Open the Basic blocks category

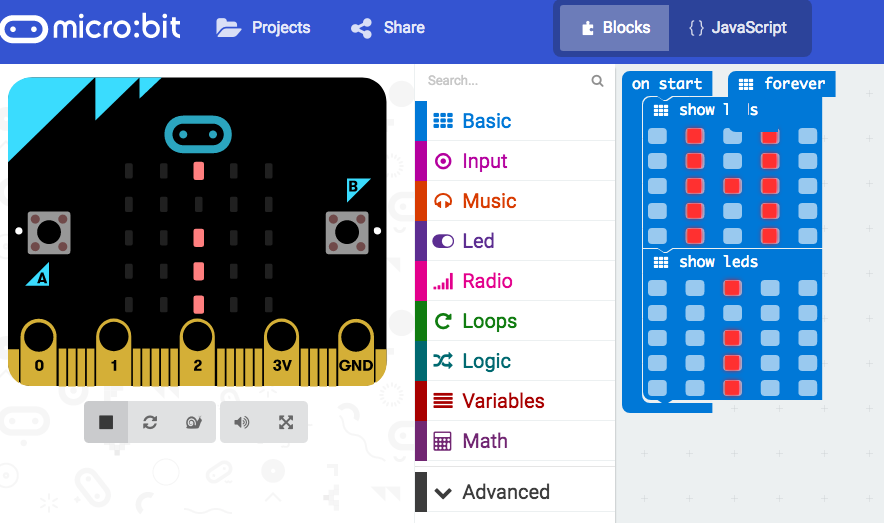click(x=486, y=121)
